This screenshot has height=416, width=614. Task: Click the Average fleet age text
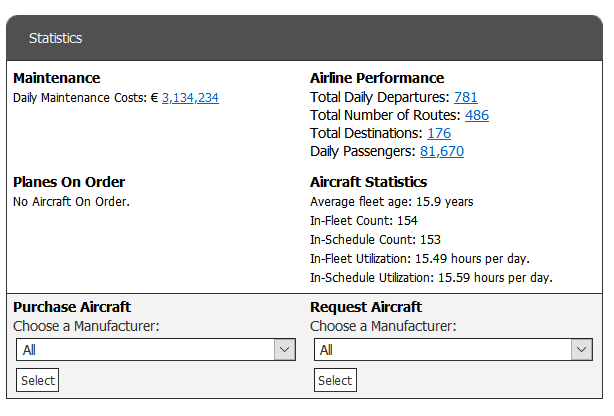coord(391,201)
